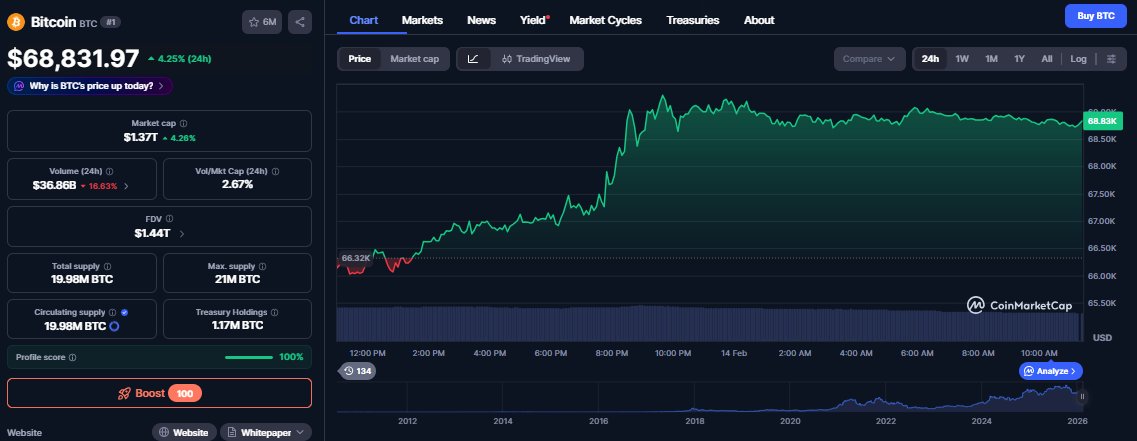Viewport: 1137px width, 441px height.
Task: Open the News tab
Action: click(481, 20)
